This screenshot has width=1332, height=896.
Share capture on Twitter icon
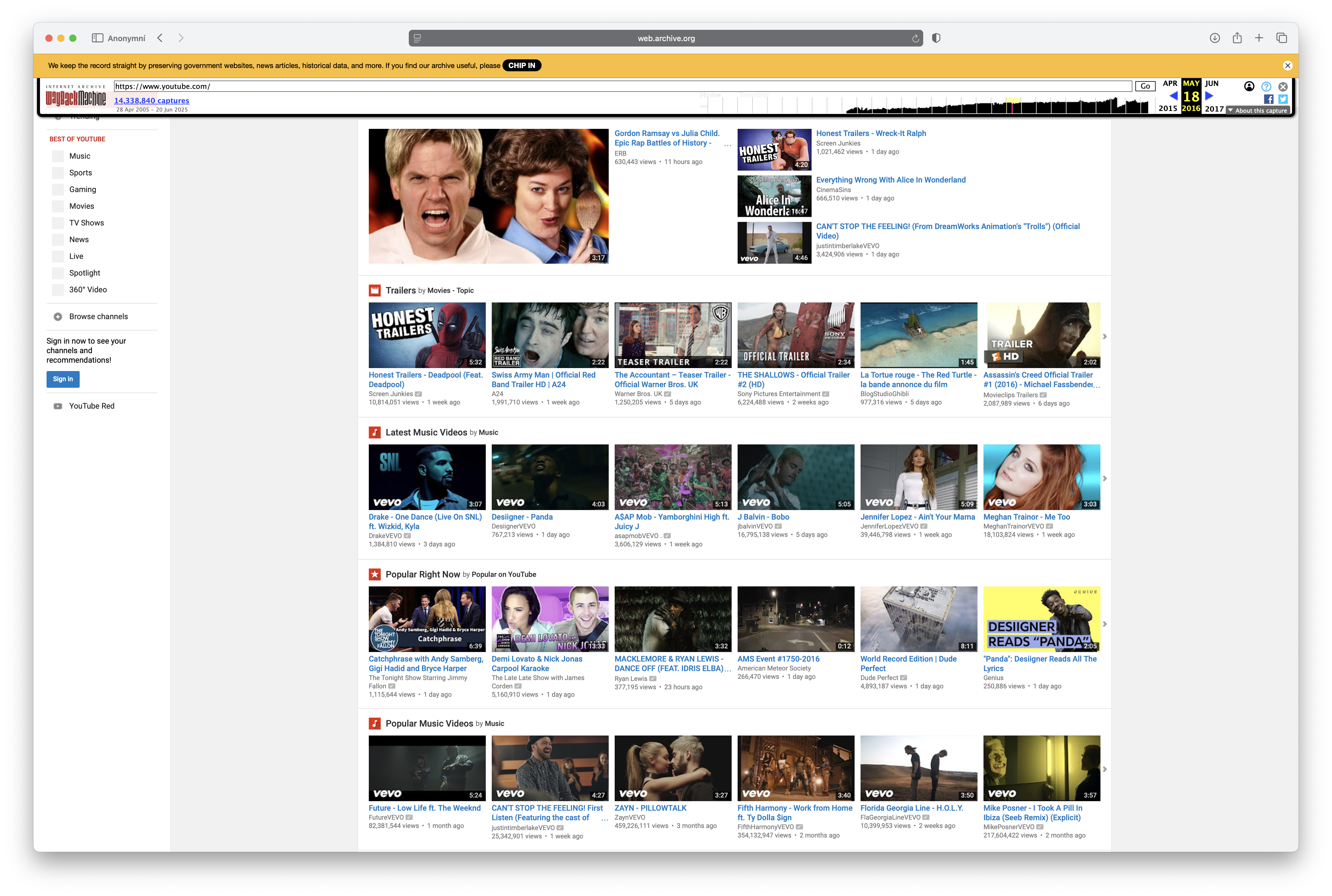coord(1283,99)
